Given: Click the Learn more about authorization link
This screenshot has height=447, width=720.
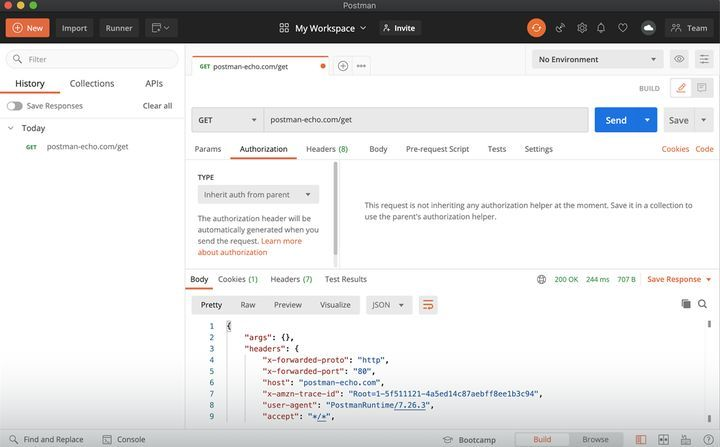Looking at the screenshot, I should coord(251,246).
